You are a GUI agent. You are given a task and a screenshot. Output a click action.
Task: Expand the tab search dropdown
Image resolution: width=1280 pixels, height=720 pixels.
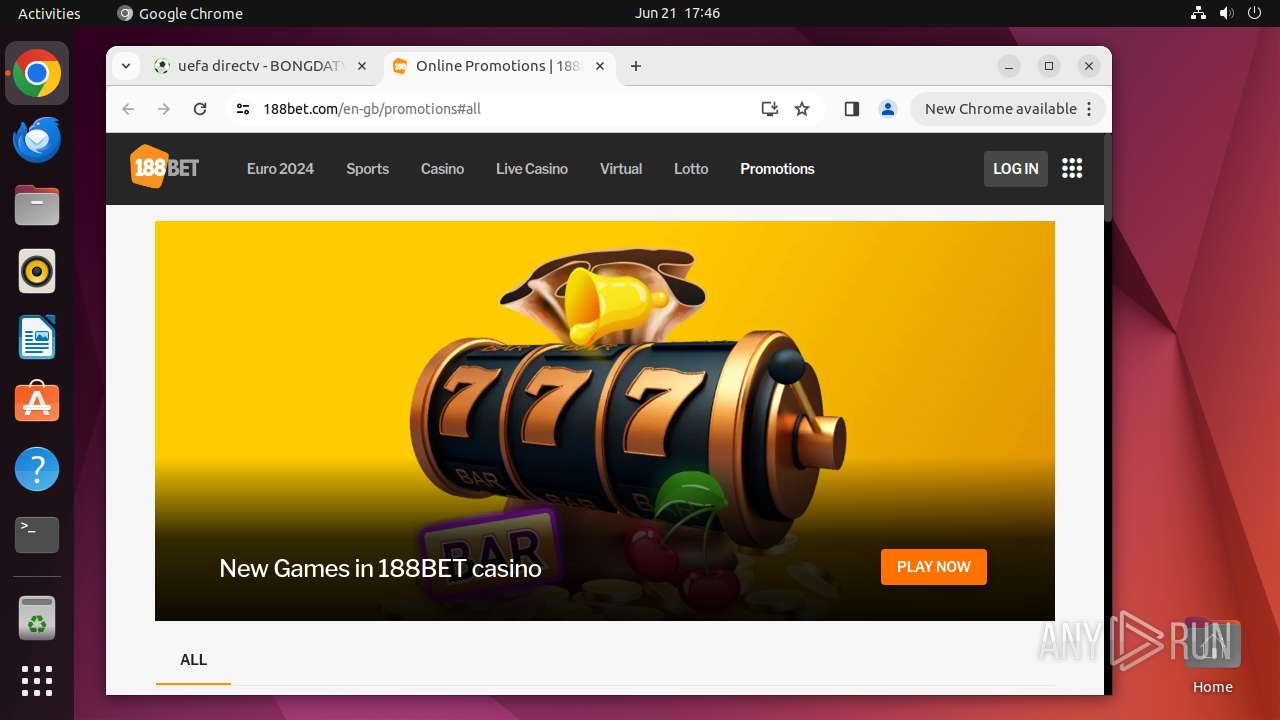tap(125, 66)
